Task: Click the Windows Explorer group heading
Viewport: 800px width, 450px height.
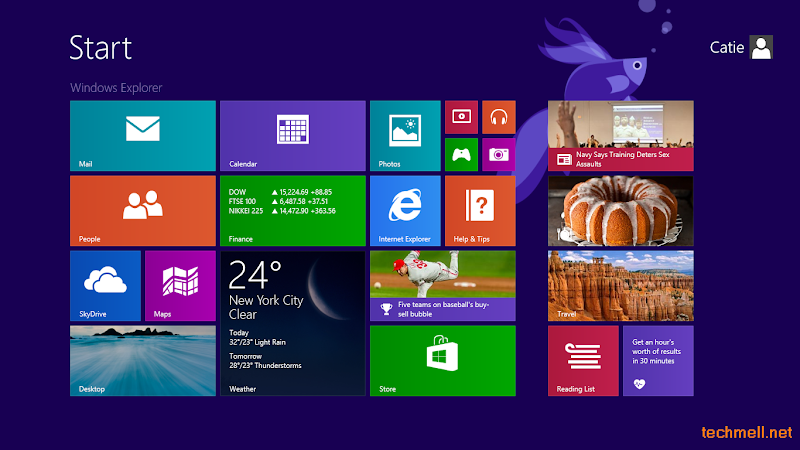Action: pyautogui.click(x=116, y=88)
